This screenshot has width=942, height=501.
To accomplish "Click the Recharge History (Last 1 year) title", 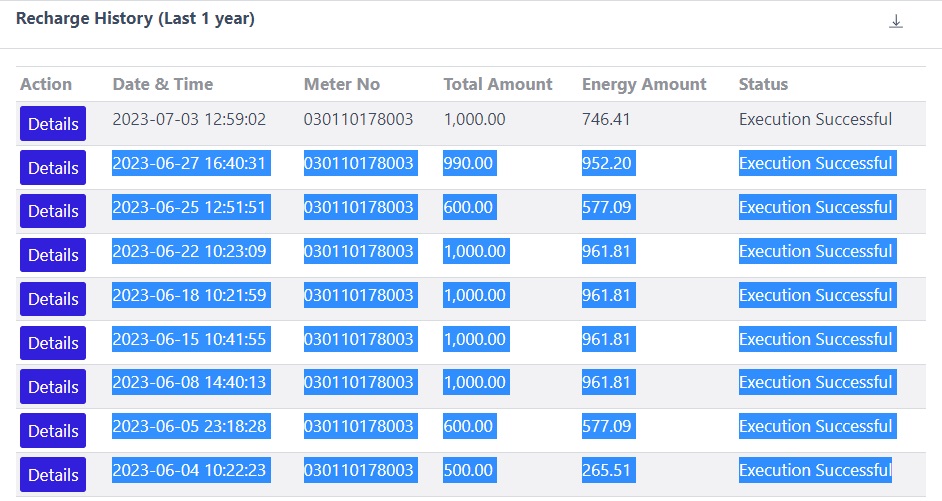I will pos(135,19).
